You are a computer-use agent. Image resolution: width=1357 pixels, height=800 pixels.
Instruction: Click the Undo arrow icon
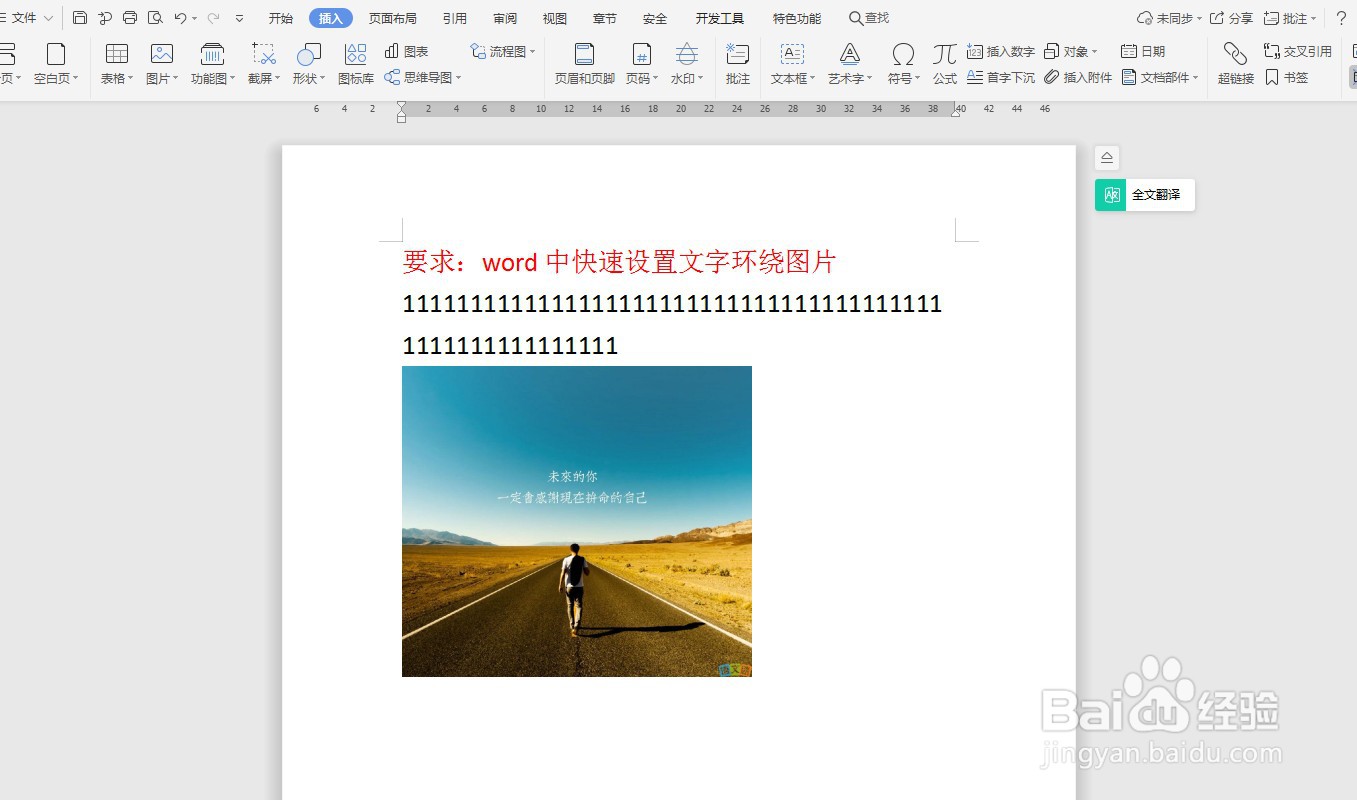[x=180, y=18]
